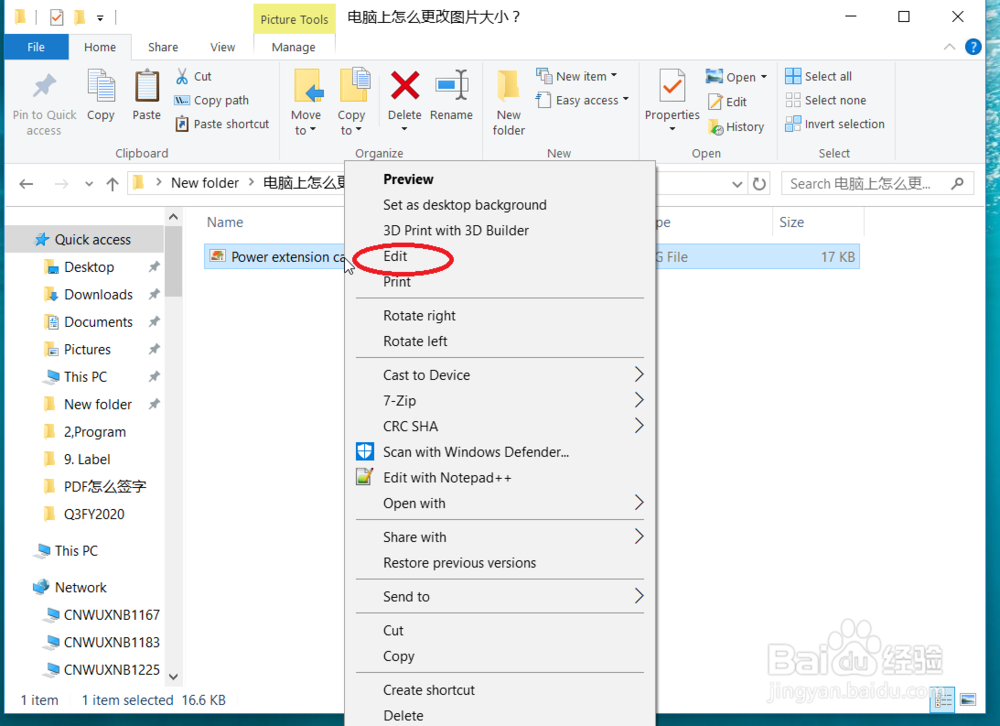Collapse the ribbon with the chevron
The width and height of the screenshot is (1000, 726).
pos(949,47)
